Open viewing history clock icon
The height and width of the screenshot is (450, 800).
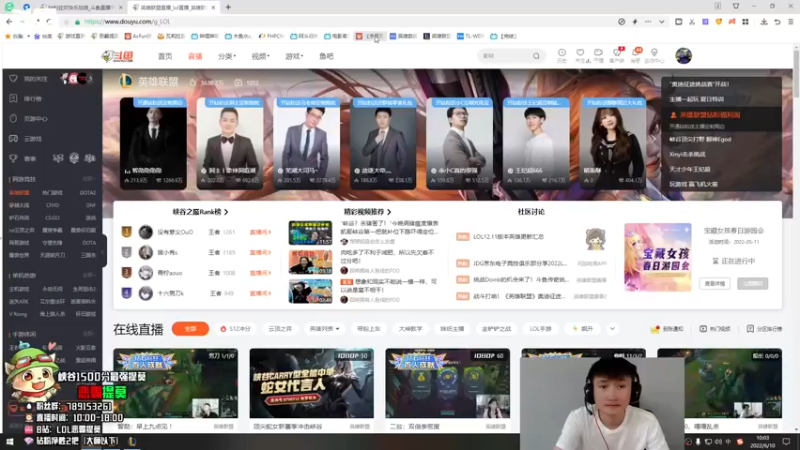pyautogui.click(x=562, y=55)
